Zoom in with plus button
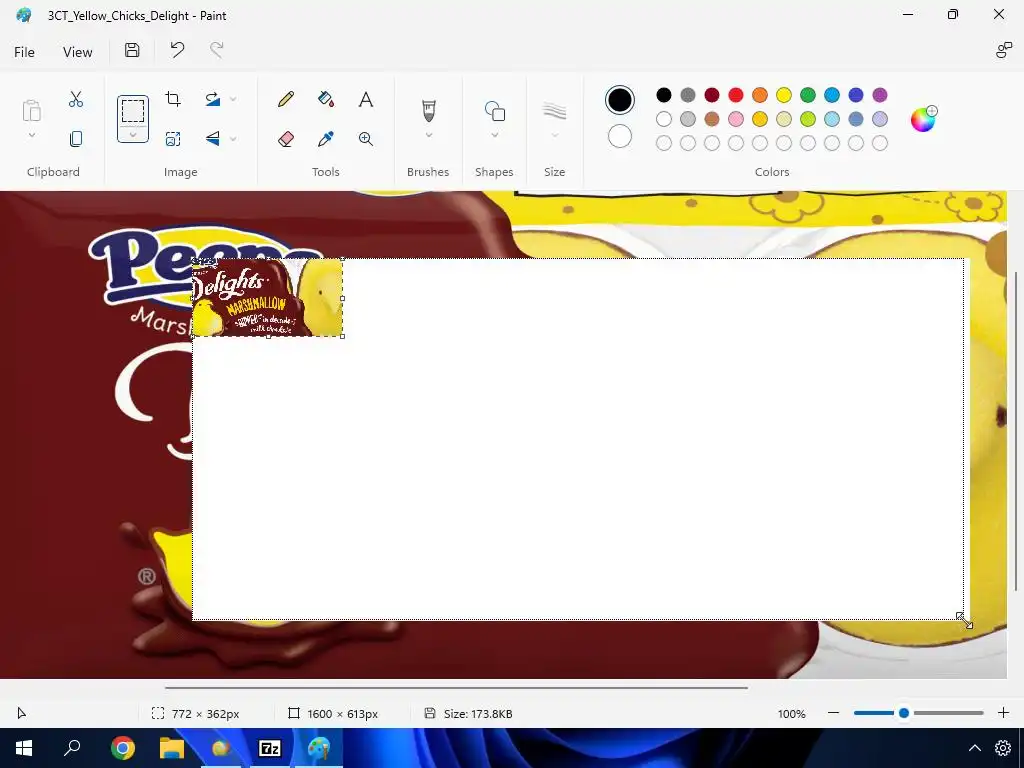1024x768 pixels. pos(1004,712)
